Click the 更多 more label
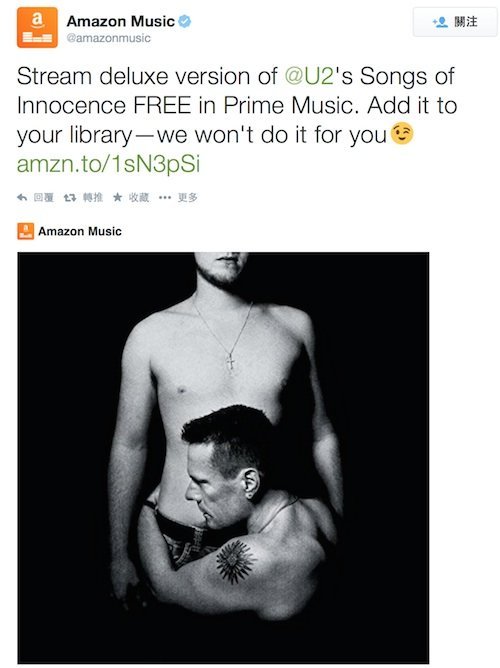 187,198
